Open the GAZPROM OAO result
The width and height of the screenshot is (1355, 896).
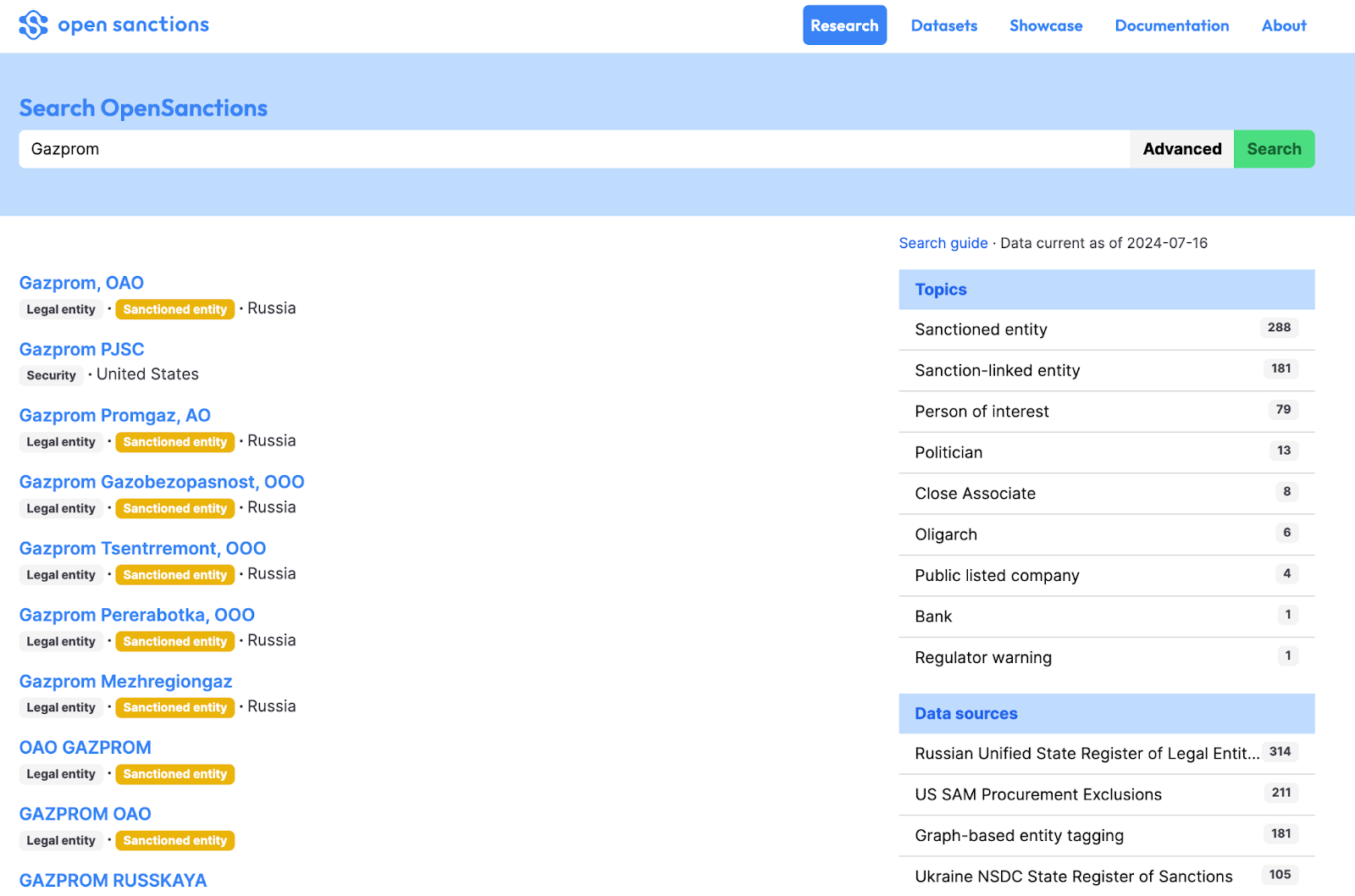[86, 814]
